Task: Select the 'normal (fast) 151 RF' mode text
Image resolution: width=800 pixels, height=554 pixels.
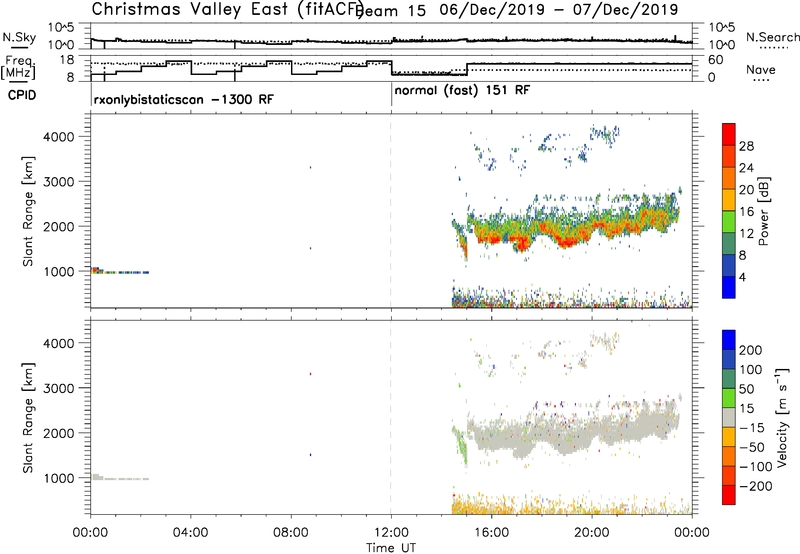Action: point(462,91)
